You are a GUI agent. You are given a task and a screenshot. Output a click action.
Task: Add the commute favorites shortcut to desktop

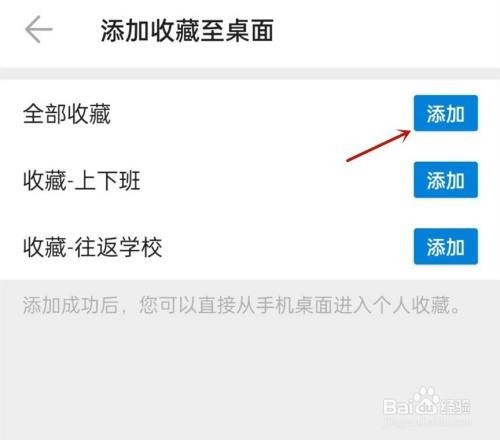446,180
